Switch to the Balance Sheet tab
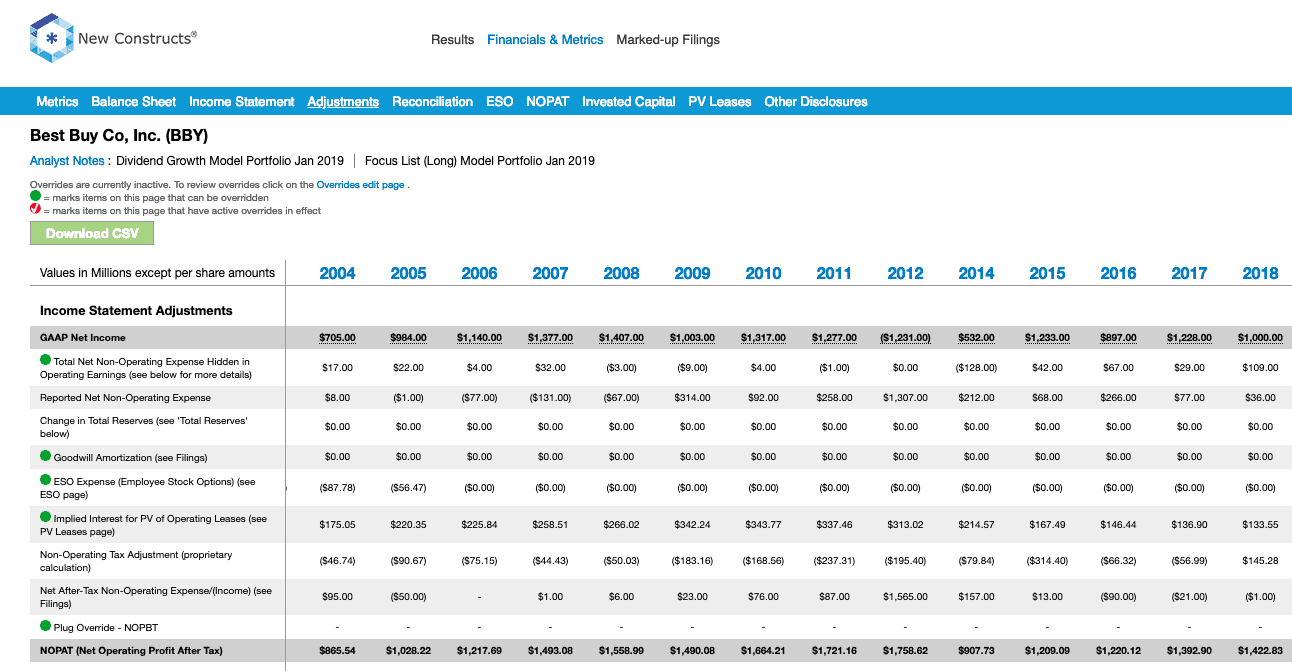1292x671 pixels. pyautogui.click(x=133, y=101)
